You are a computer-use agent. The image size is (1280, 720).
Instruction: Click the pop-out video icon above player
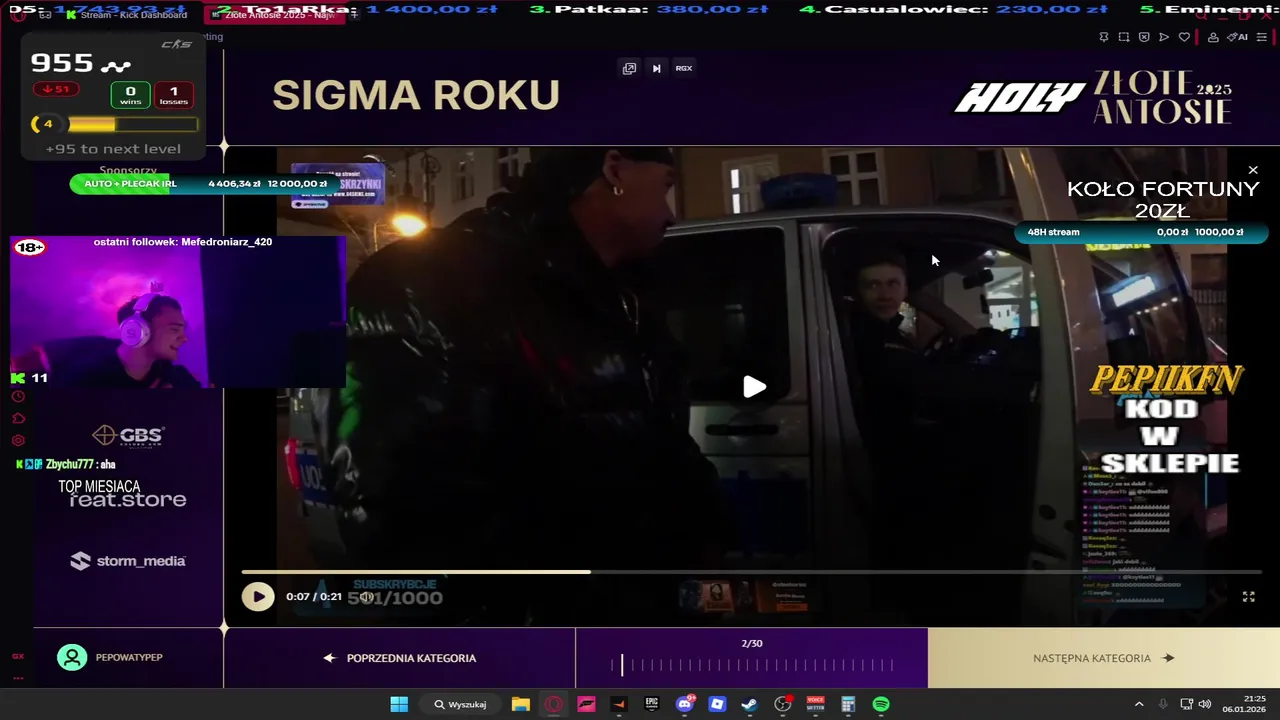(629, 68)
